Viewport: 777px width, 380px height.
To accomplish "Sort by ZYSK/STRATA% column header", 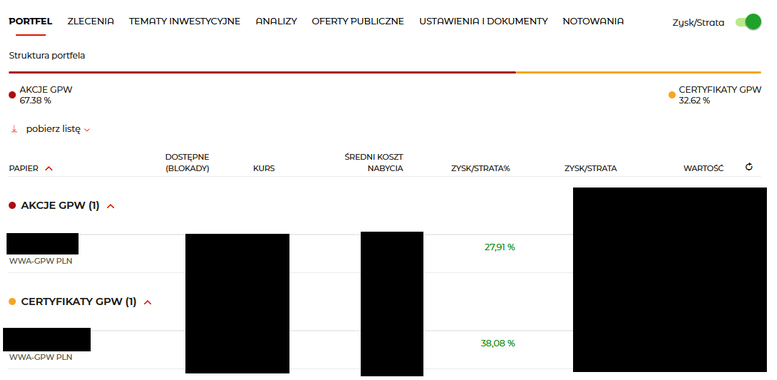I will [x=480, y=168].
